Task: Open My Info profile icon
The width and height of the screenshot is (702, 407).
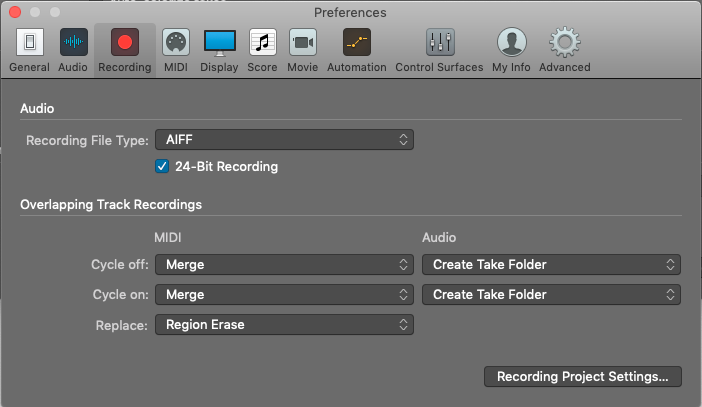Action: tap(513, 44)
